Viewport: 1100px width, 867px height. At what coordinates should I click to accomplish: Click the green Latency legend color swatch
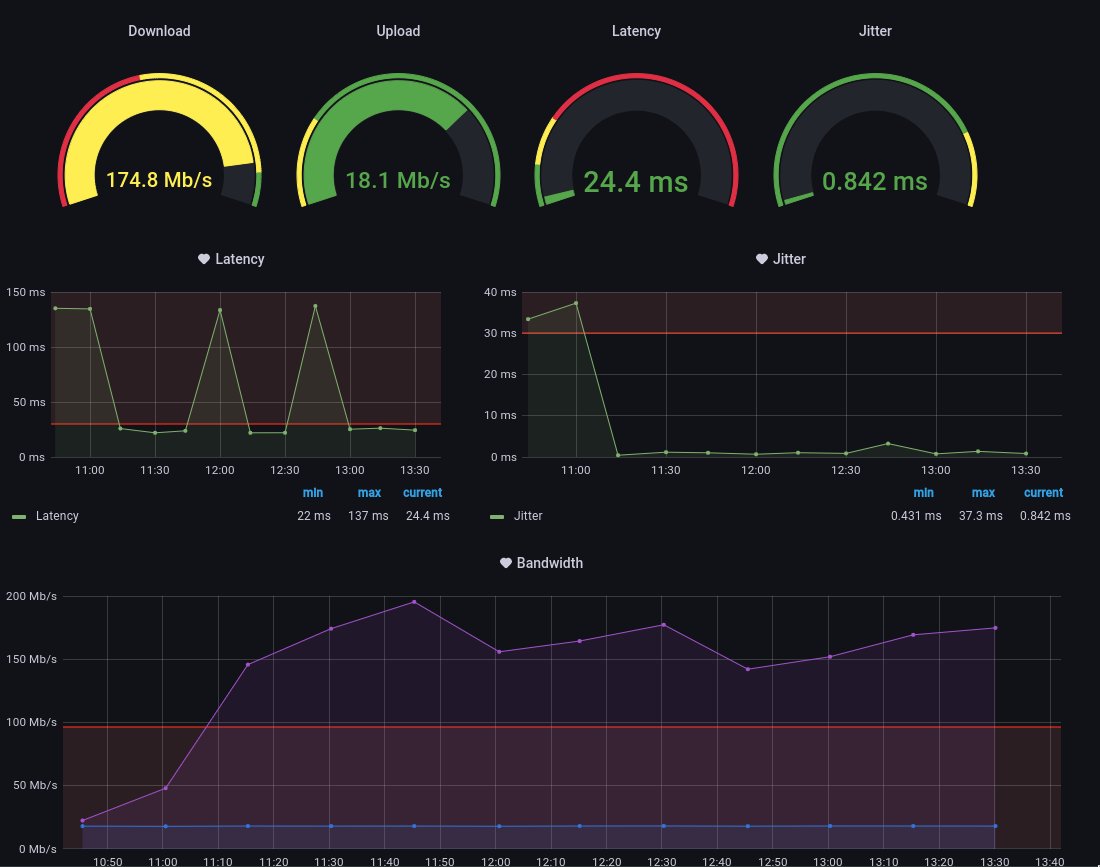pyautogui.click(x=20, y=517)
